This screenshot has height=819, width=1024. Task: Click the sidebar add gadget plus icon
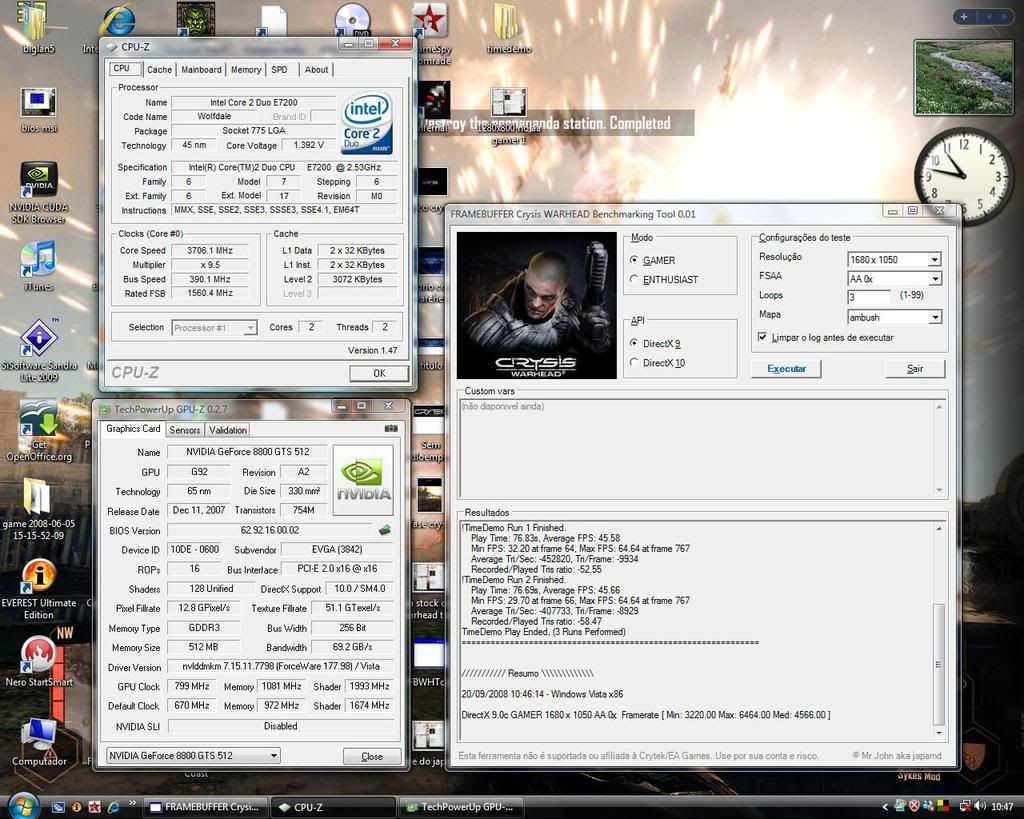(x=964, y=17)
